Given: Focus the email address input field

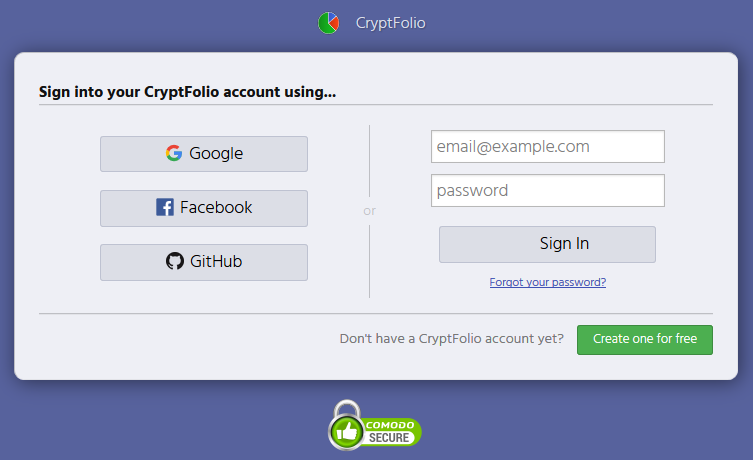Looking at the screenshot, I should tap(548, 147).
